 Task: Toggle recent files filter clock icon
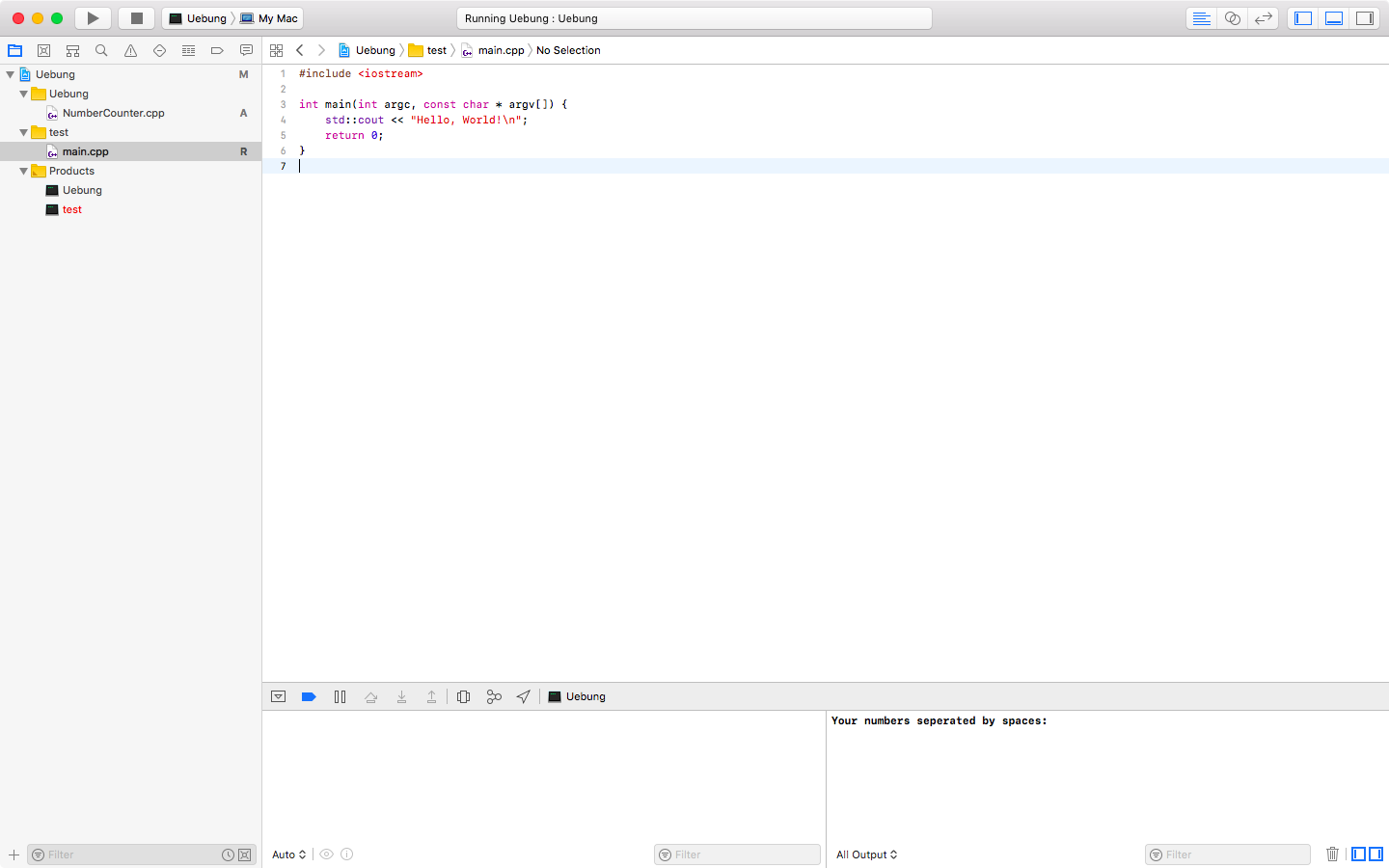point(228,854)
